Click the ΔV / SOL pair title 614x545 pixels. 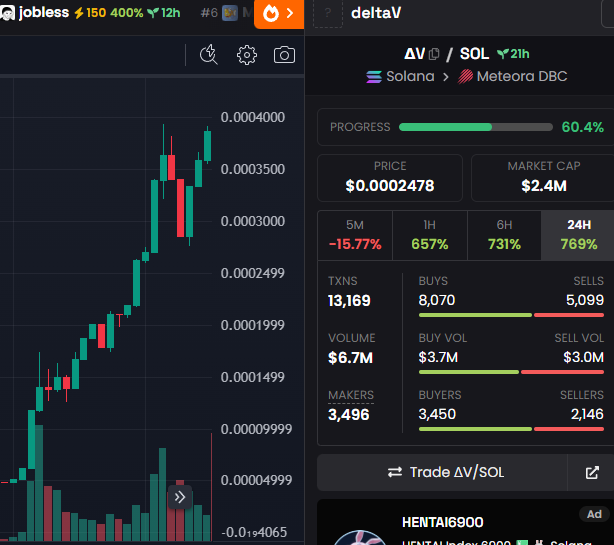(x=446, y=54)
